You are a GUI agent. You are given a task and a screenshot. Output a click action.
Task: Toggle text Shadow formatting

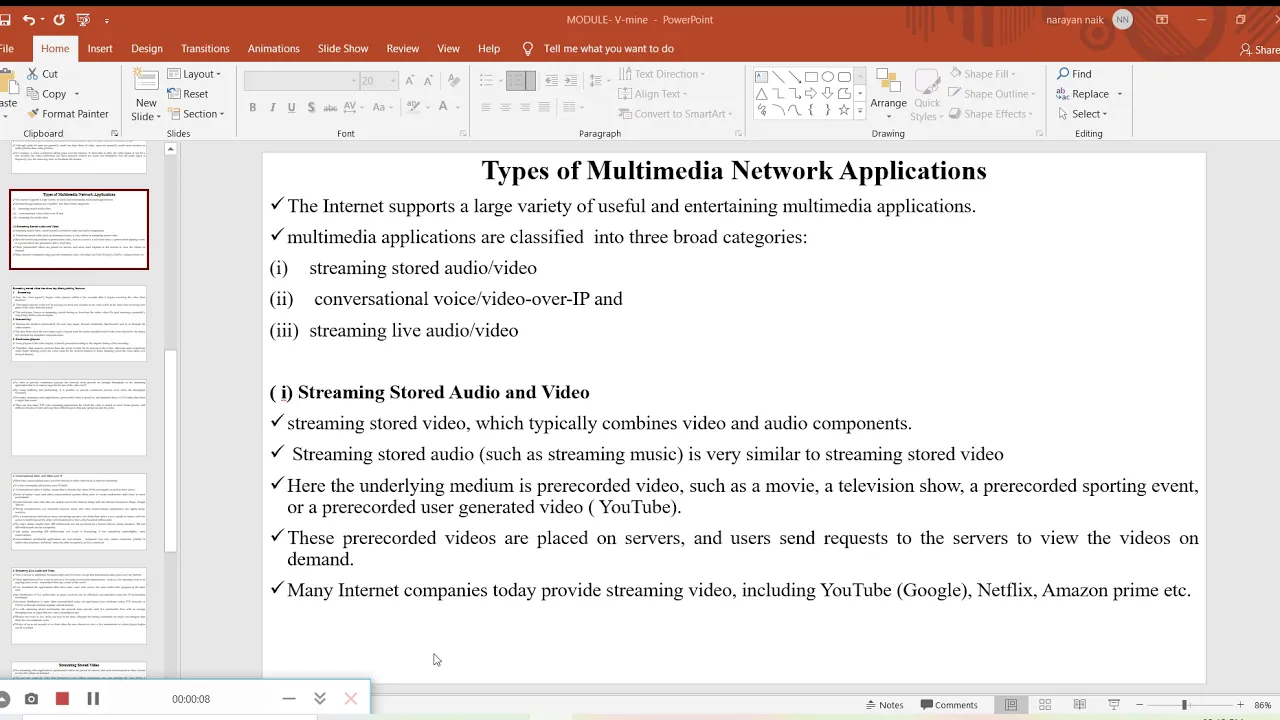tap(311, 107)
